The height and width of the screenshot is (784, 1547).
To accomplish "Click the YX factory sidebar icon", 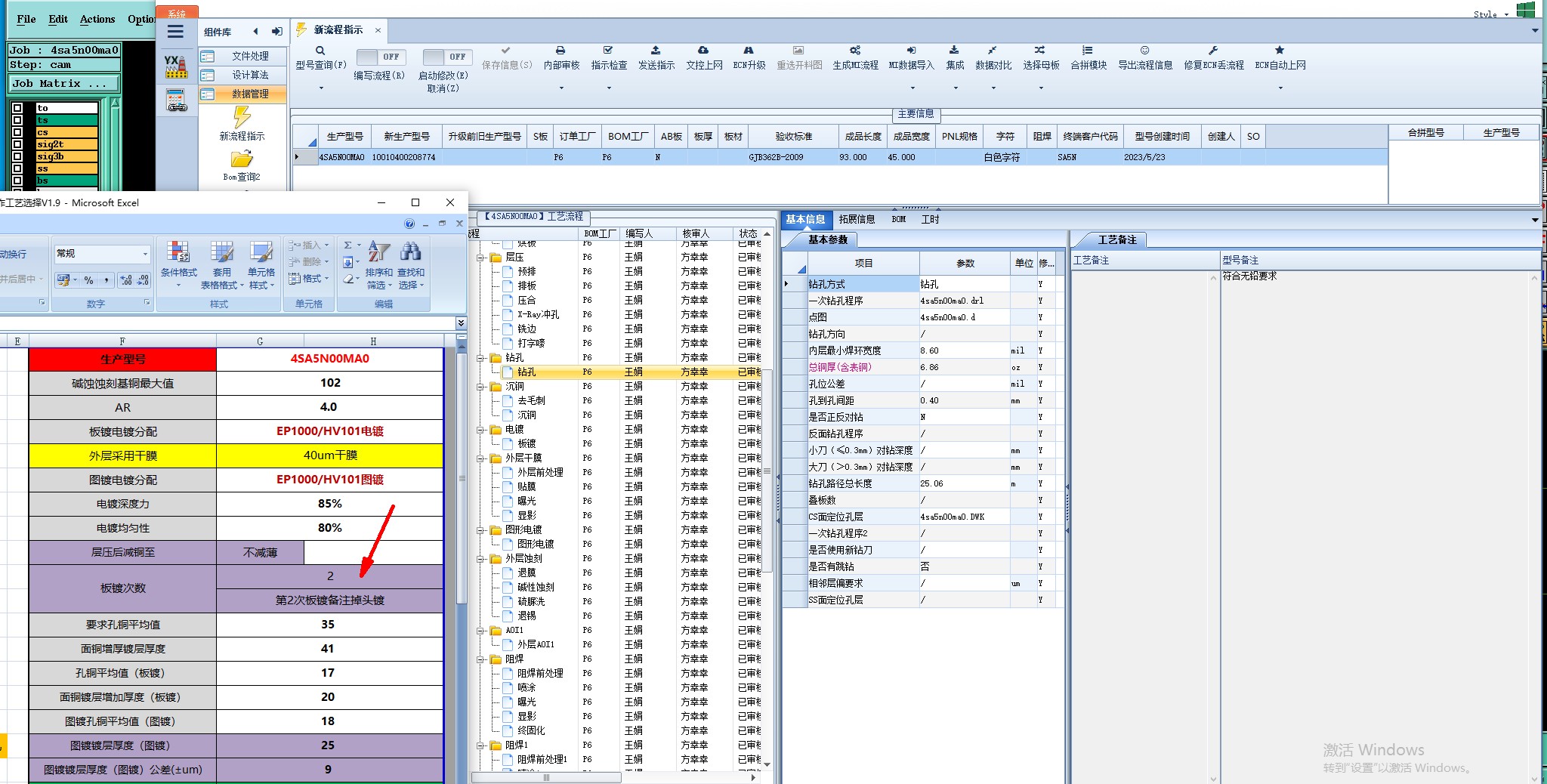I will click(x=176, y=66).
